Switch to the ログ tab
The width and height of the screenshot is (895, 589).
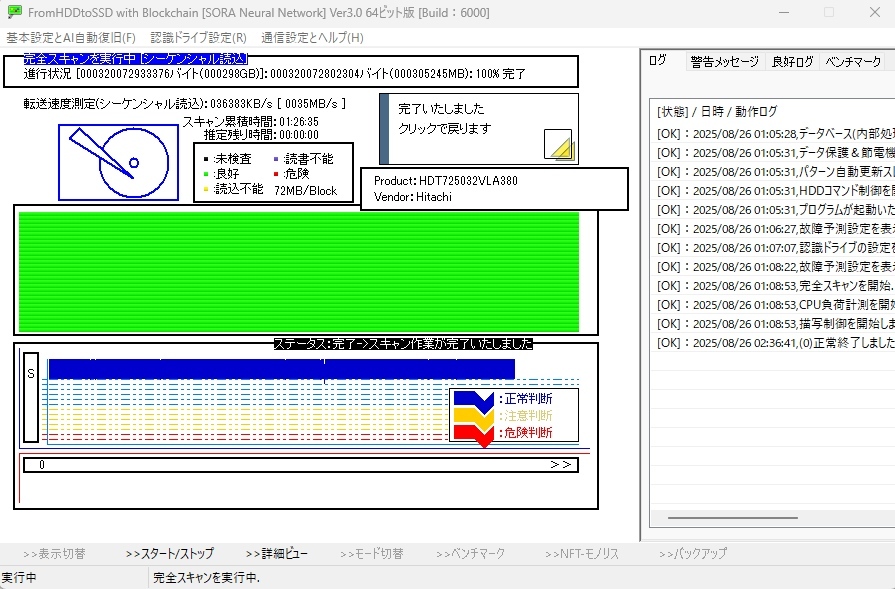click(x=658, y=60)
